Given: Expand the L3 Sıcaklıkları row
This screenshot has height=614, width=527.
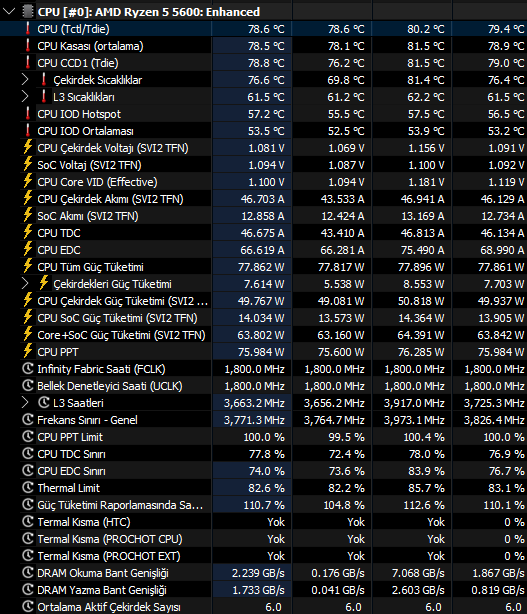Looking at the screenshot, I should click(25, 97).
